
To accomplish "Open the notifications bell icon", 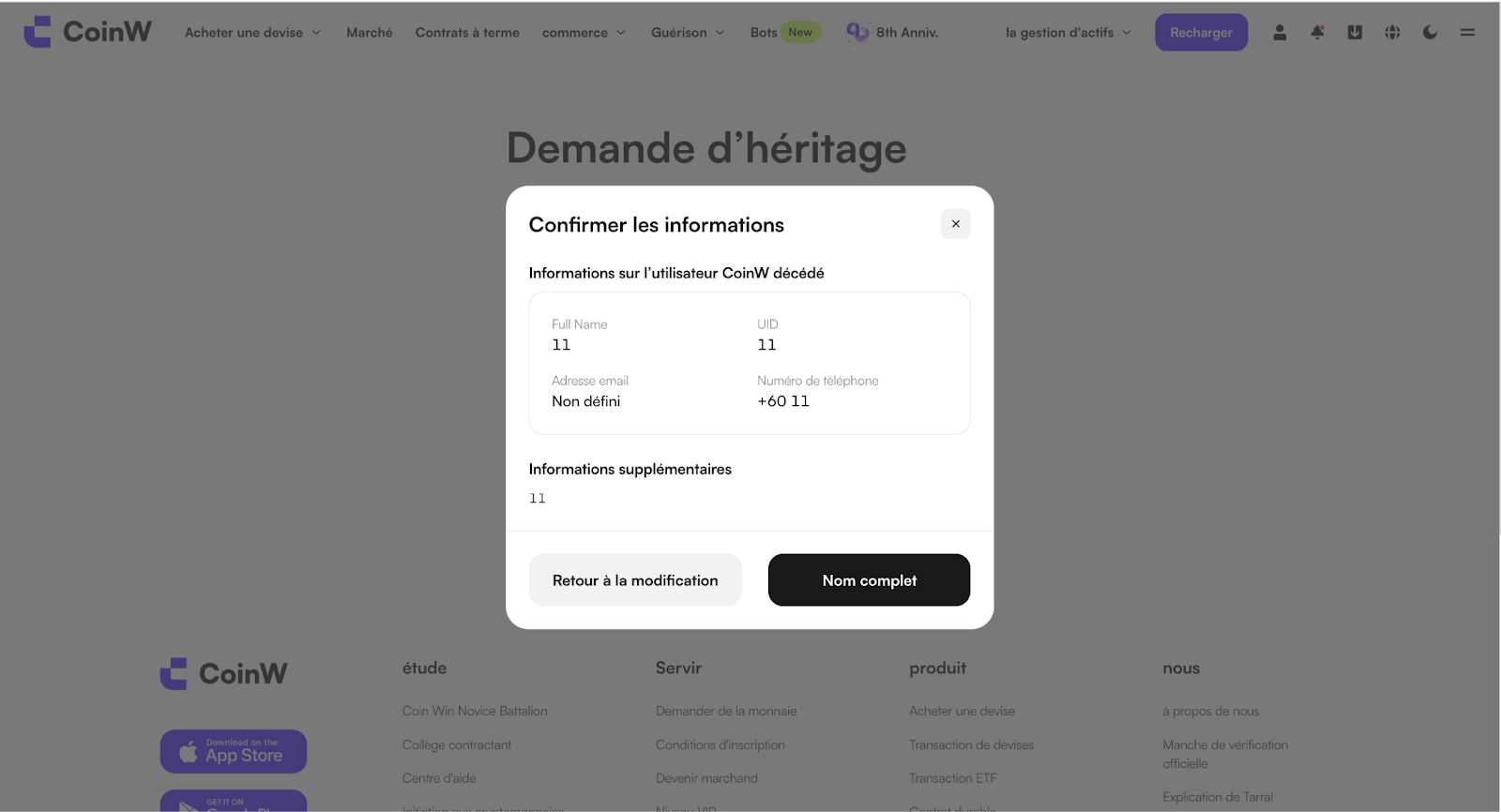I will [x=1317, y=32].
